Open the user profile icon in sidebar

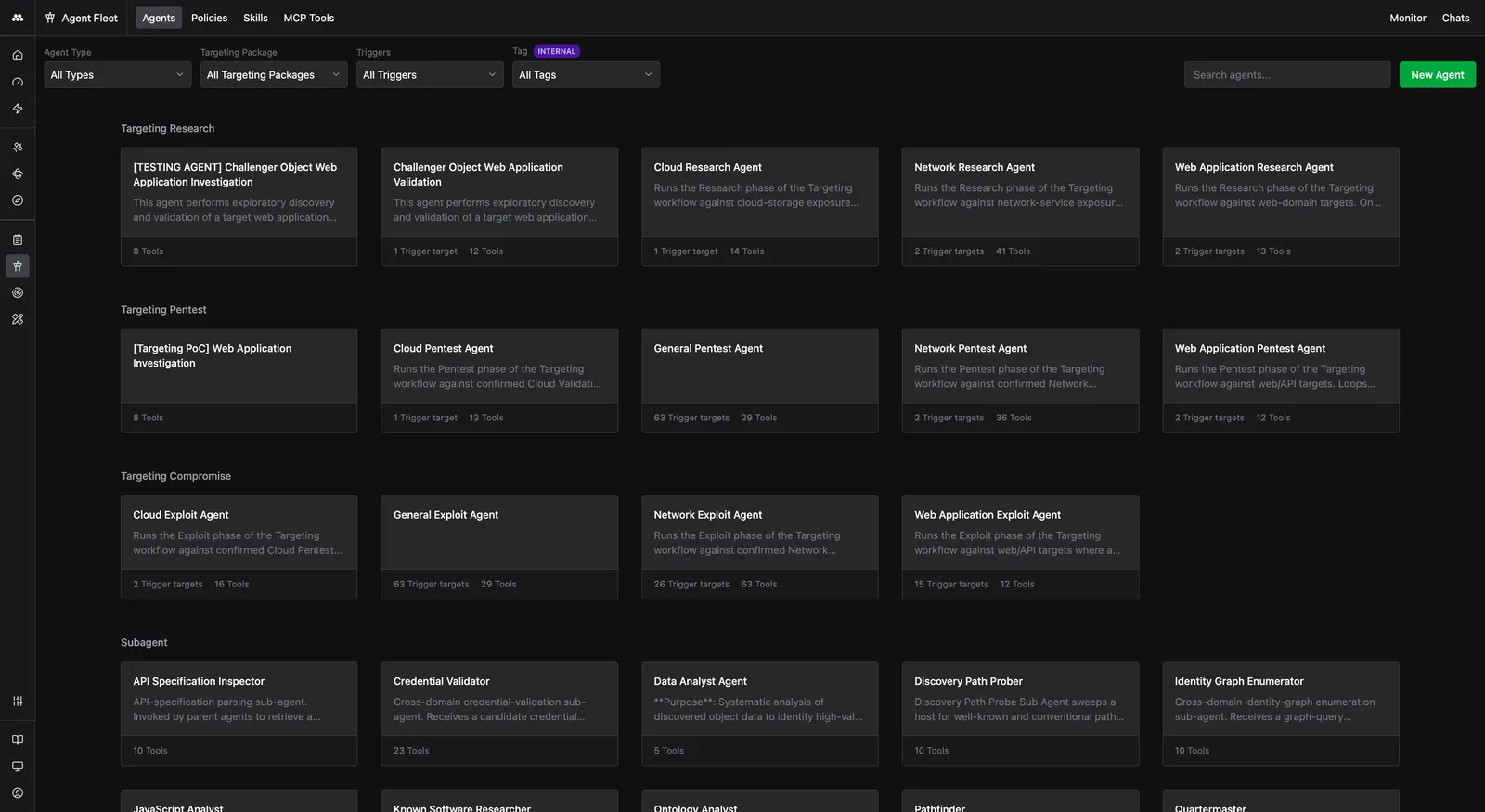18,793
